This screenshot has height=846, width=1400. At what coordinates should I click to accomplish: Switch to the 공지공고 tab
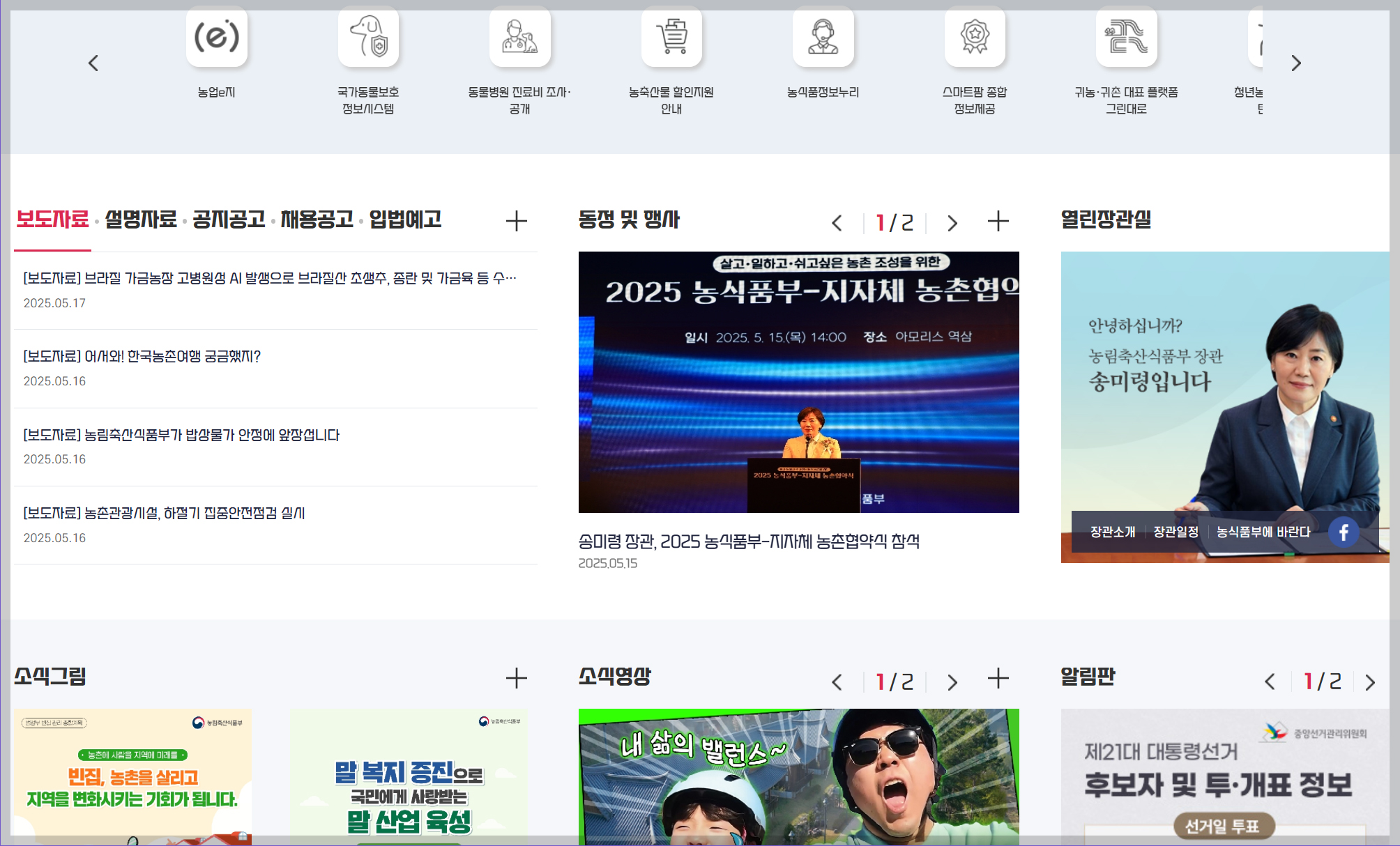[229, 220]
